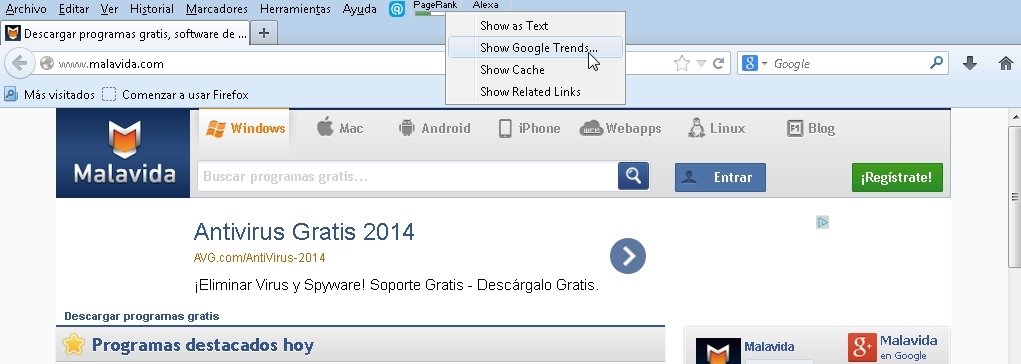Screen dimensions: 1021x364
Task: Click Descargar programas gratis text
Action: 142,316
